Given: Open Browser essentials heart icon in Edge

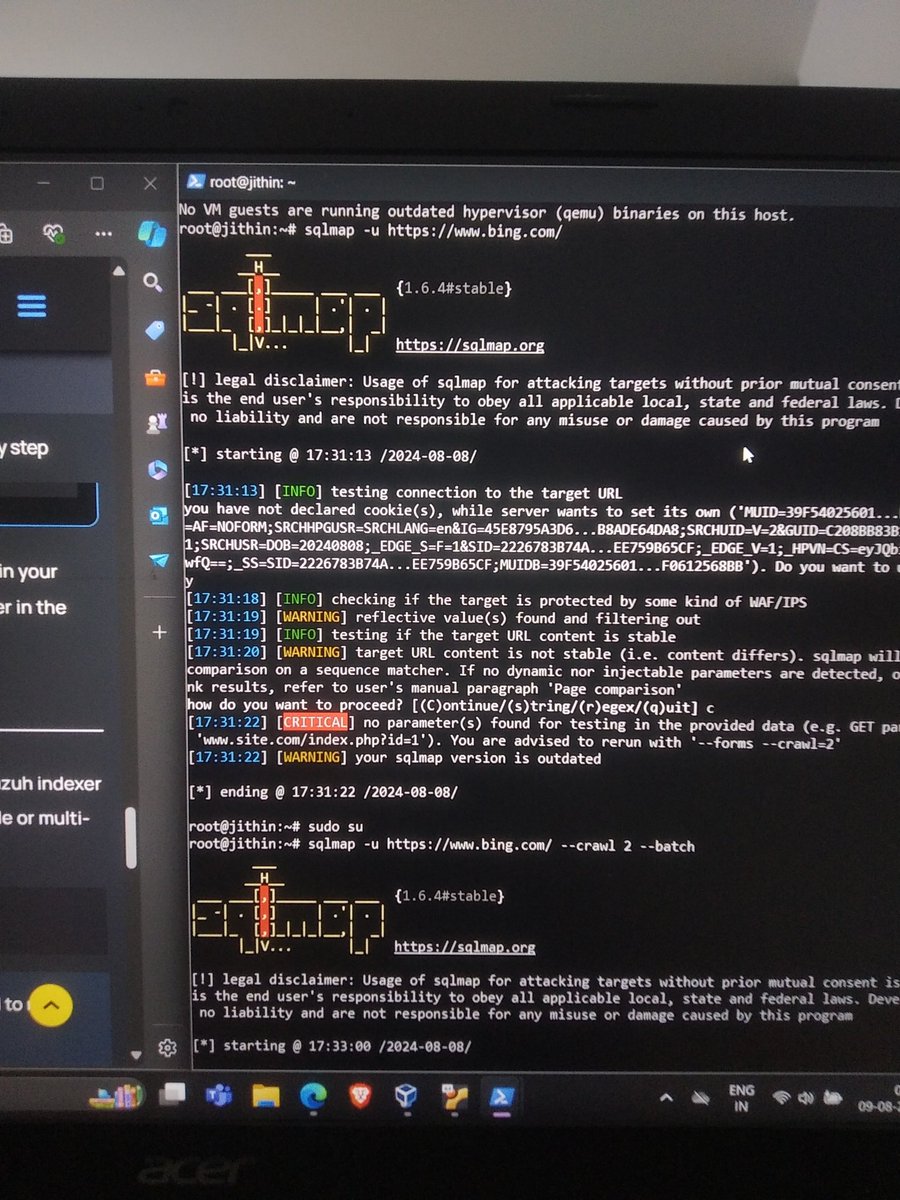Looking at the screenshot, I should pos(54,233).
